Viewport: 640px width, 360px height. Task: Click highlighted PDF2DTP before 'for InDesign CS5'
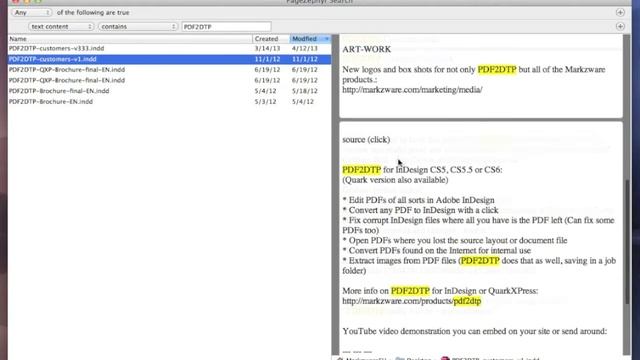click(x=362, y=170)
